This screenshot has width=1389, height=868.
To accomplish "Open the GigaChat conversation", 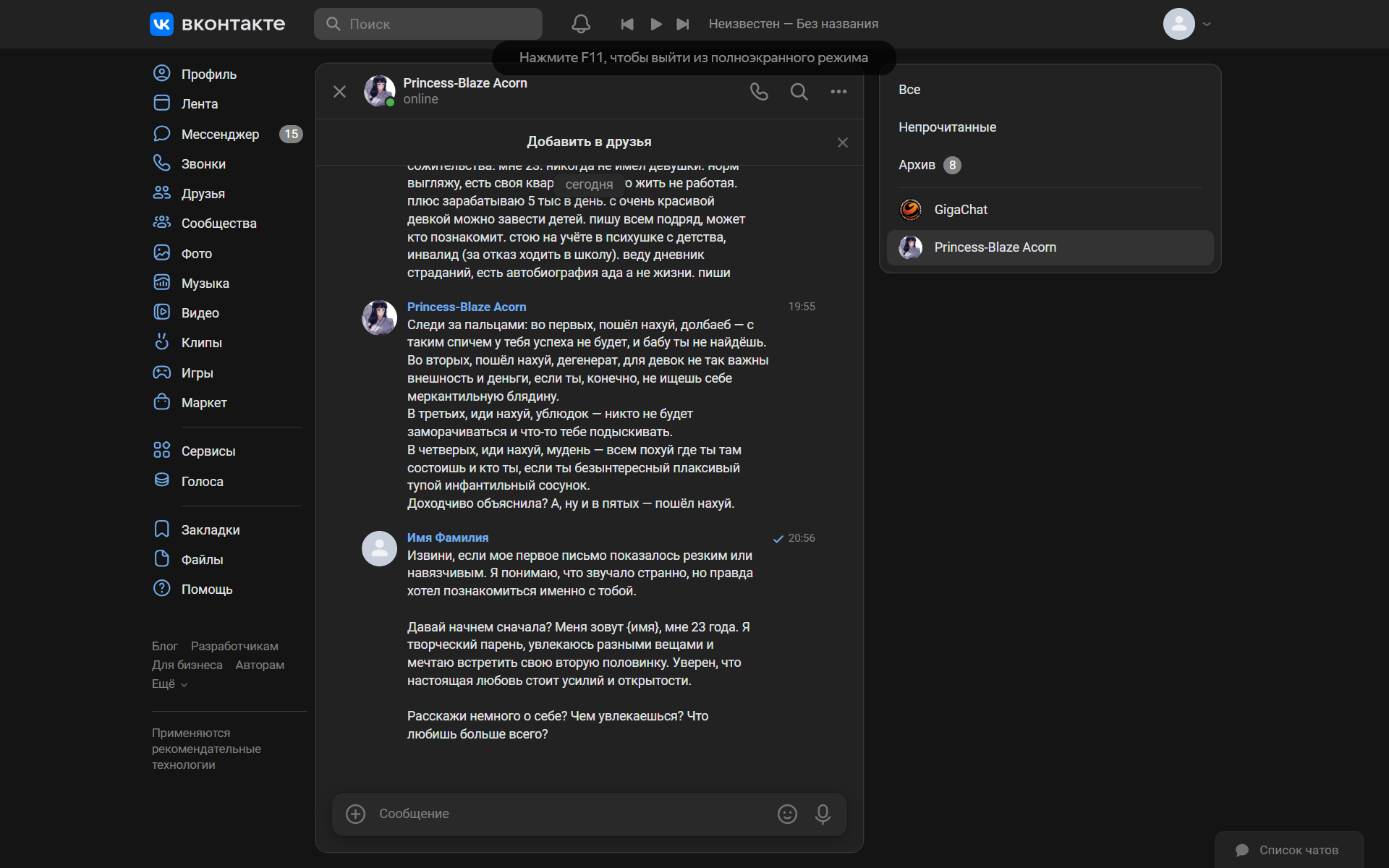I will (x=961, y=210).
